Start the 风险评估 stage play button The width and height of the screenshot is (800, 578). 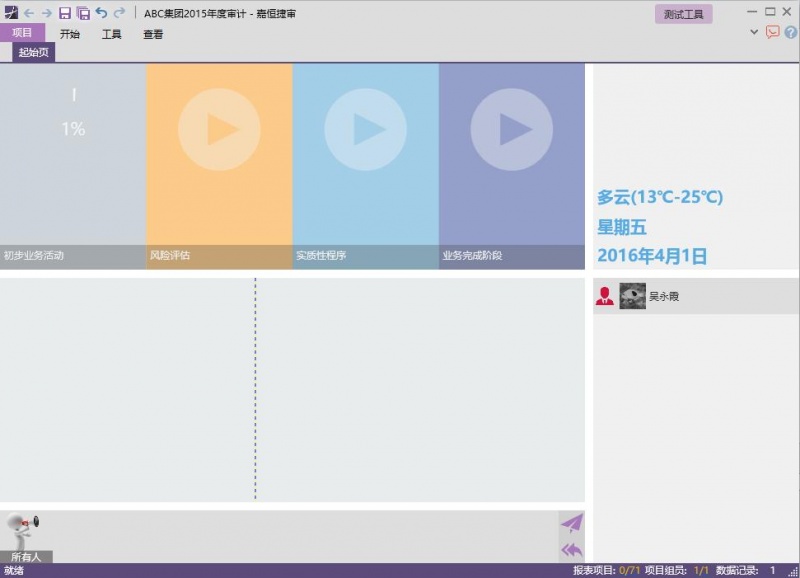pos(219,130)
